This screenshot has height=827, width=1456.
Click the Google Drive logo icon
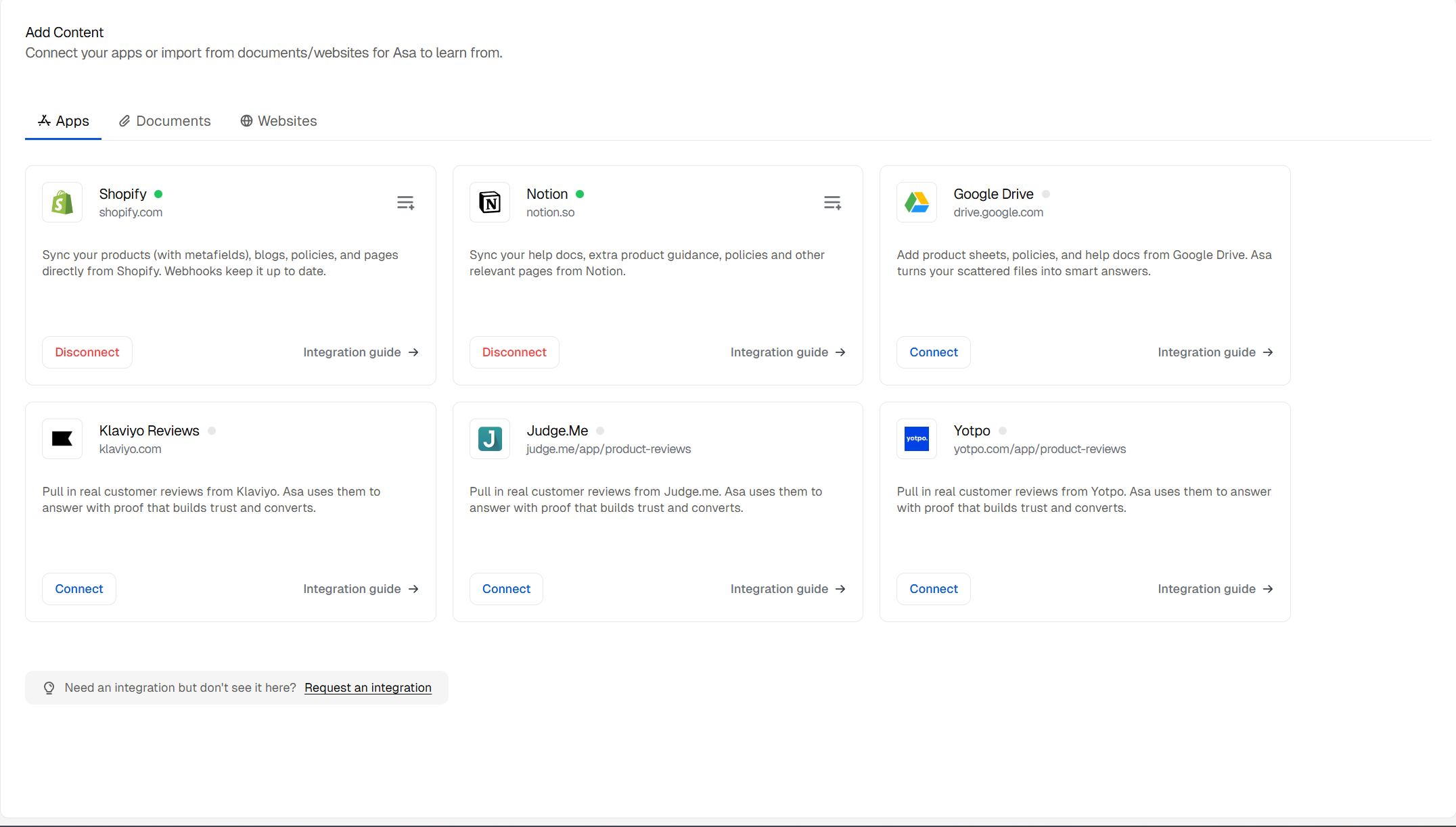tap(917, 202)
